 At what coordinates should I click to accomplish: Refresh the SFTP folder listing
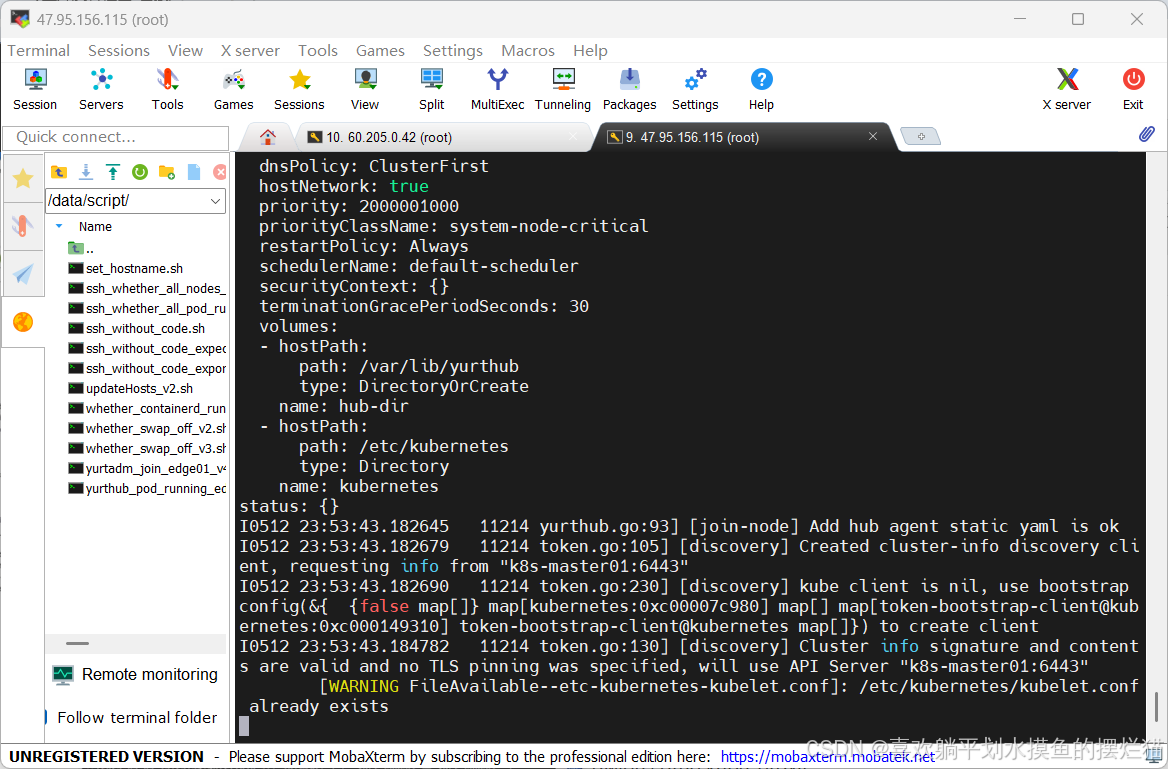(x=139, y=172)
